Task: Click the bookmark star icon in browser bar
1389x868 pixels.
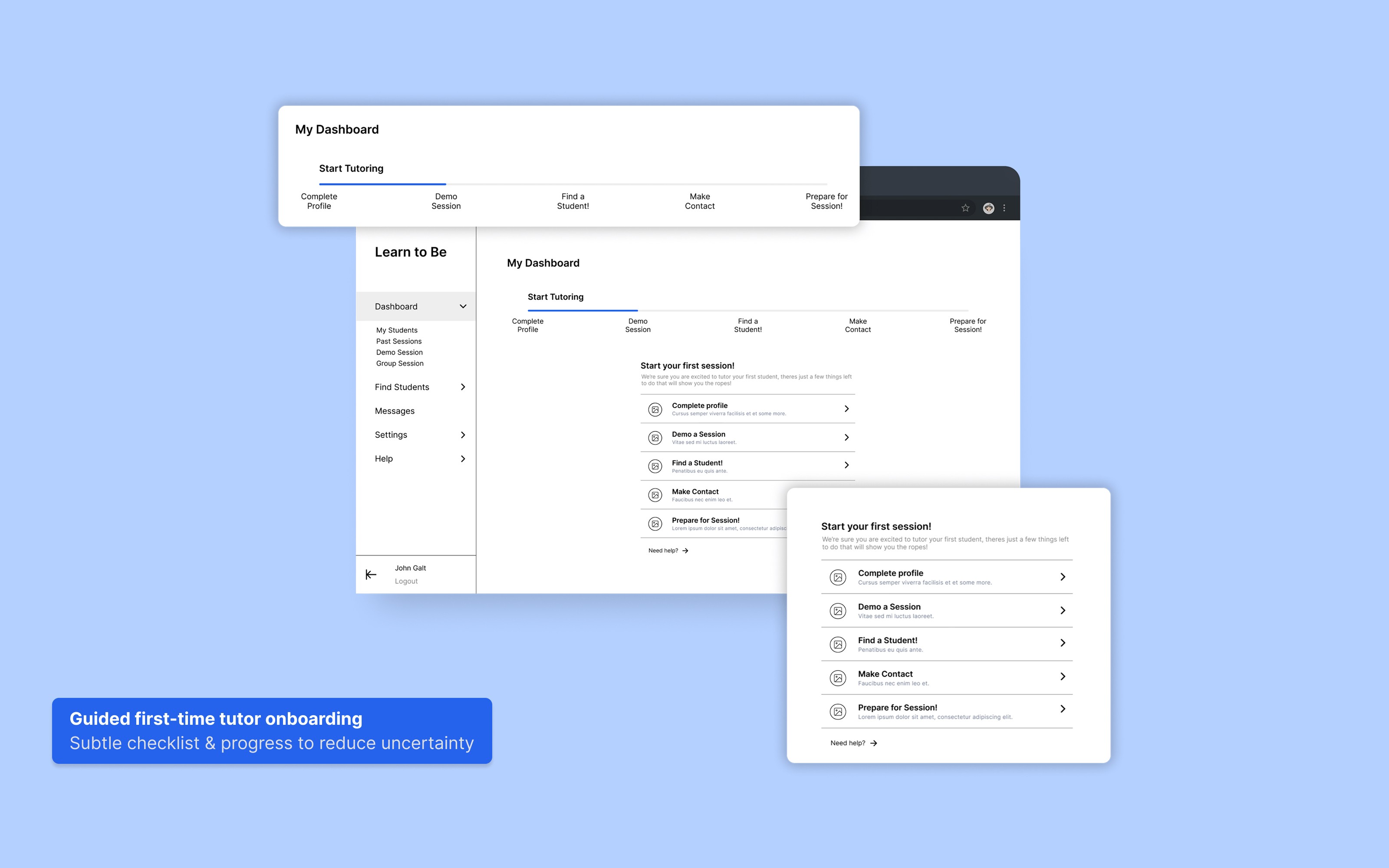Action: [x=965, y=208]
